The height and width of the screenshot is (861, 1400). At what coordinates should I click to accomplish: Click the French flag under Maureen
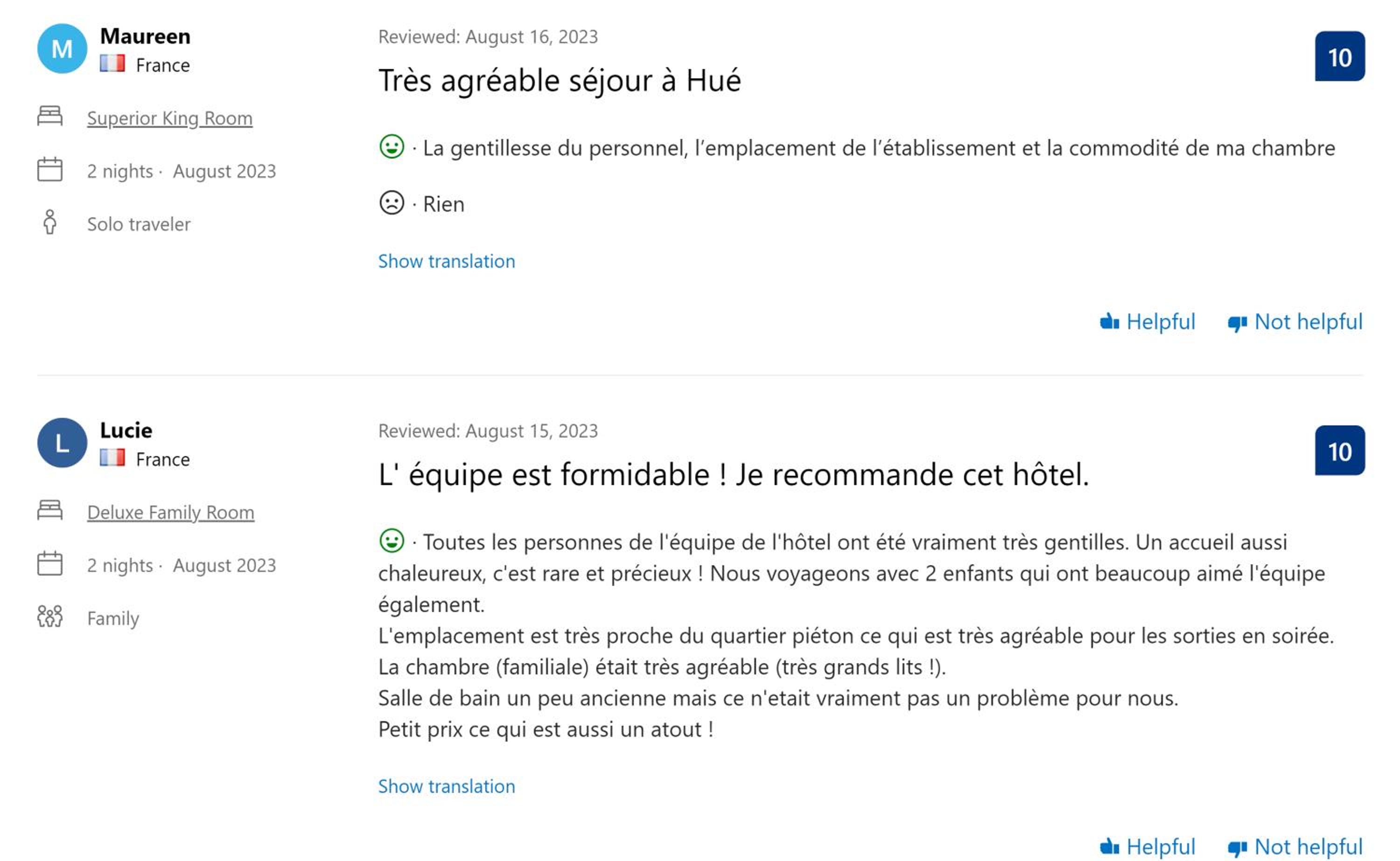[112, 63]
